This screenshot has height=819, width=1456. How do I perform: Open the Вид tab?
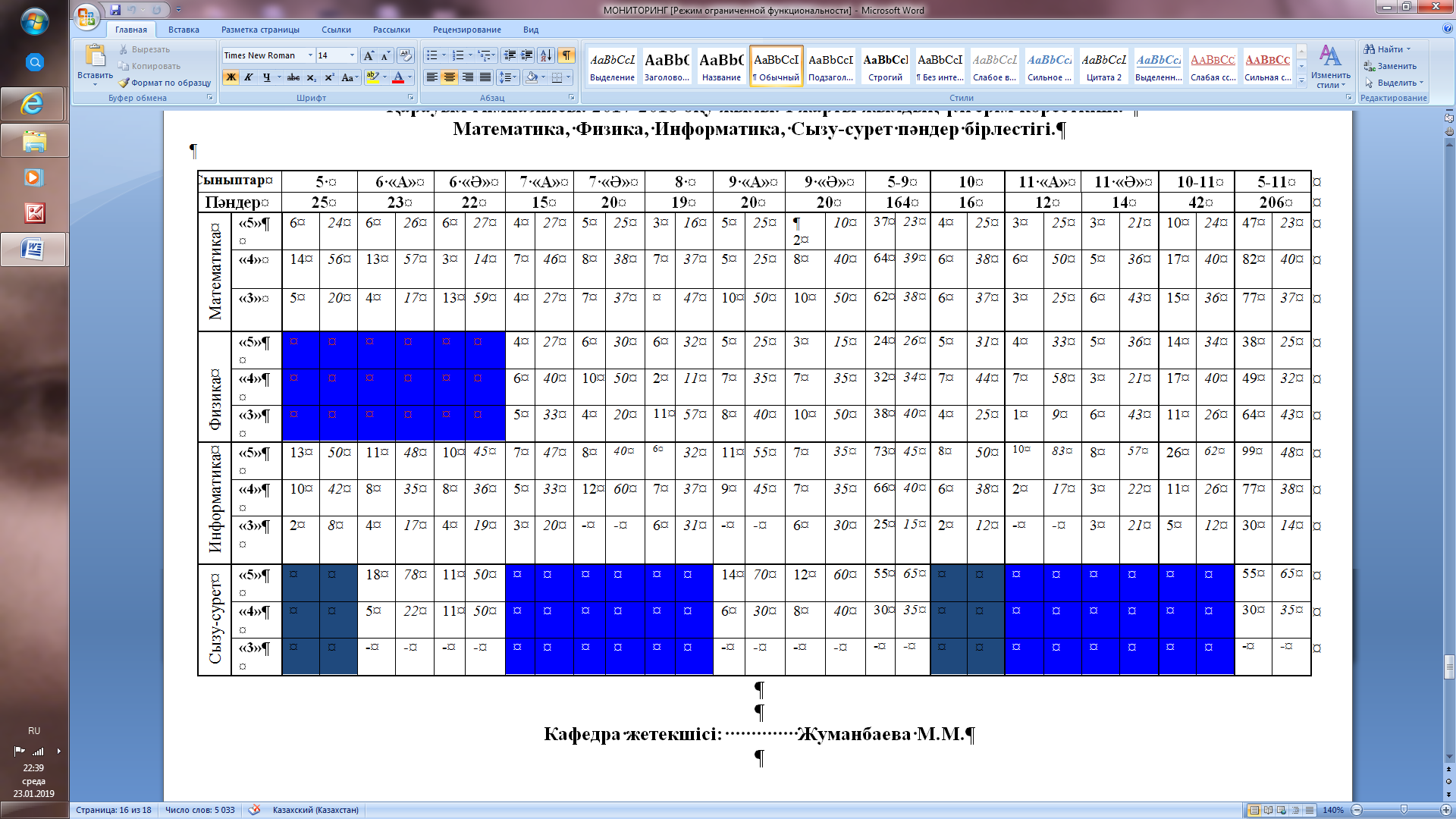[531, 30]
